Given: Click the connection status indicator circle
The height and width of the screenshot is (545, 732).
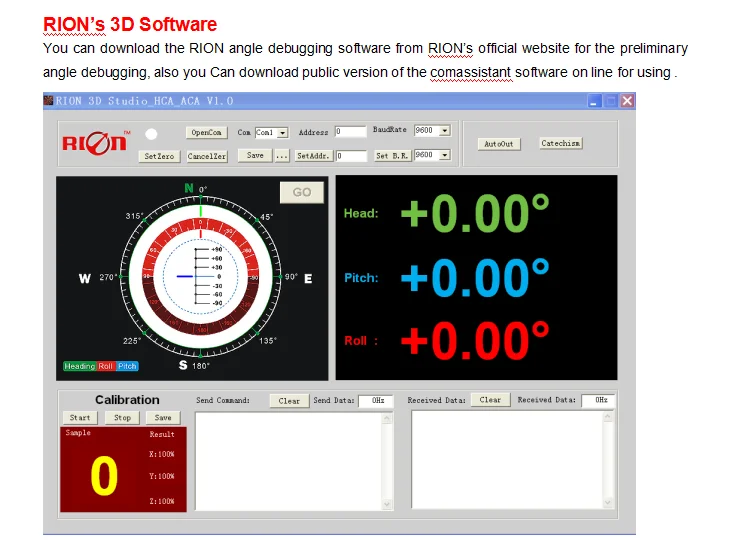Looking at the screenshot, I should click(x=151, y=134).
